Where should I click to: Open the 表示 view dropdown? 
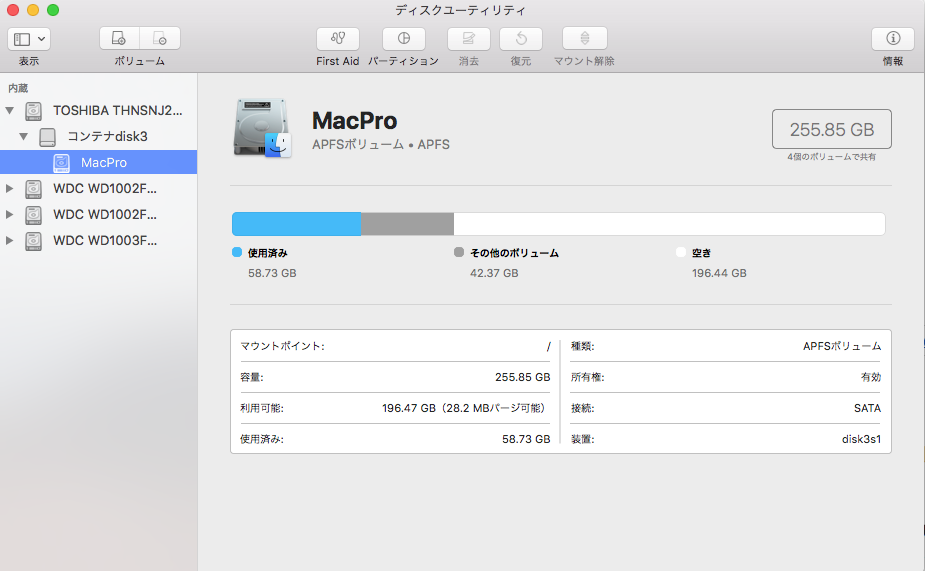29,39
